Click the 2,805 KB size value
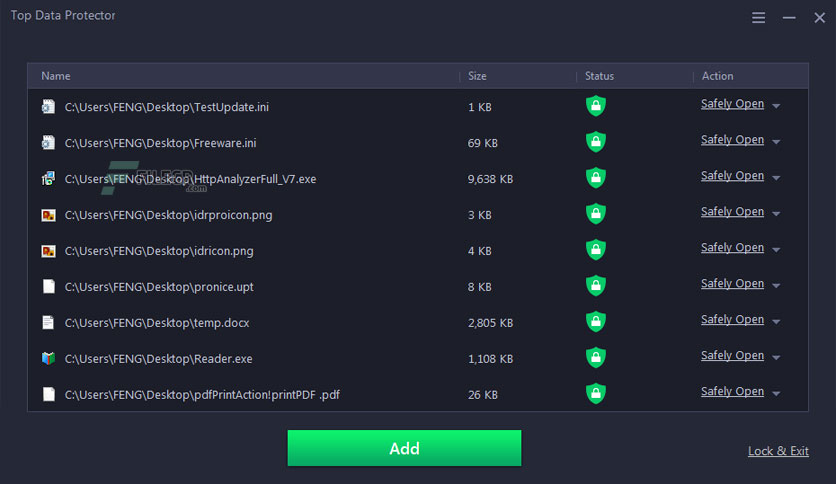Image resolution: width=836 pixels, height=484 pixels. 490,323
